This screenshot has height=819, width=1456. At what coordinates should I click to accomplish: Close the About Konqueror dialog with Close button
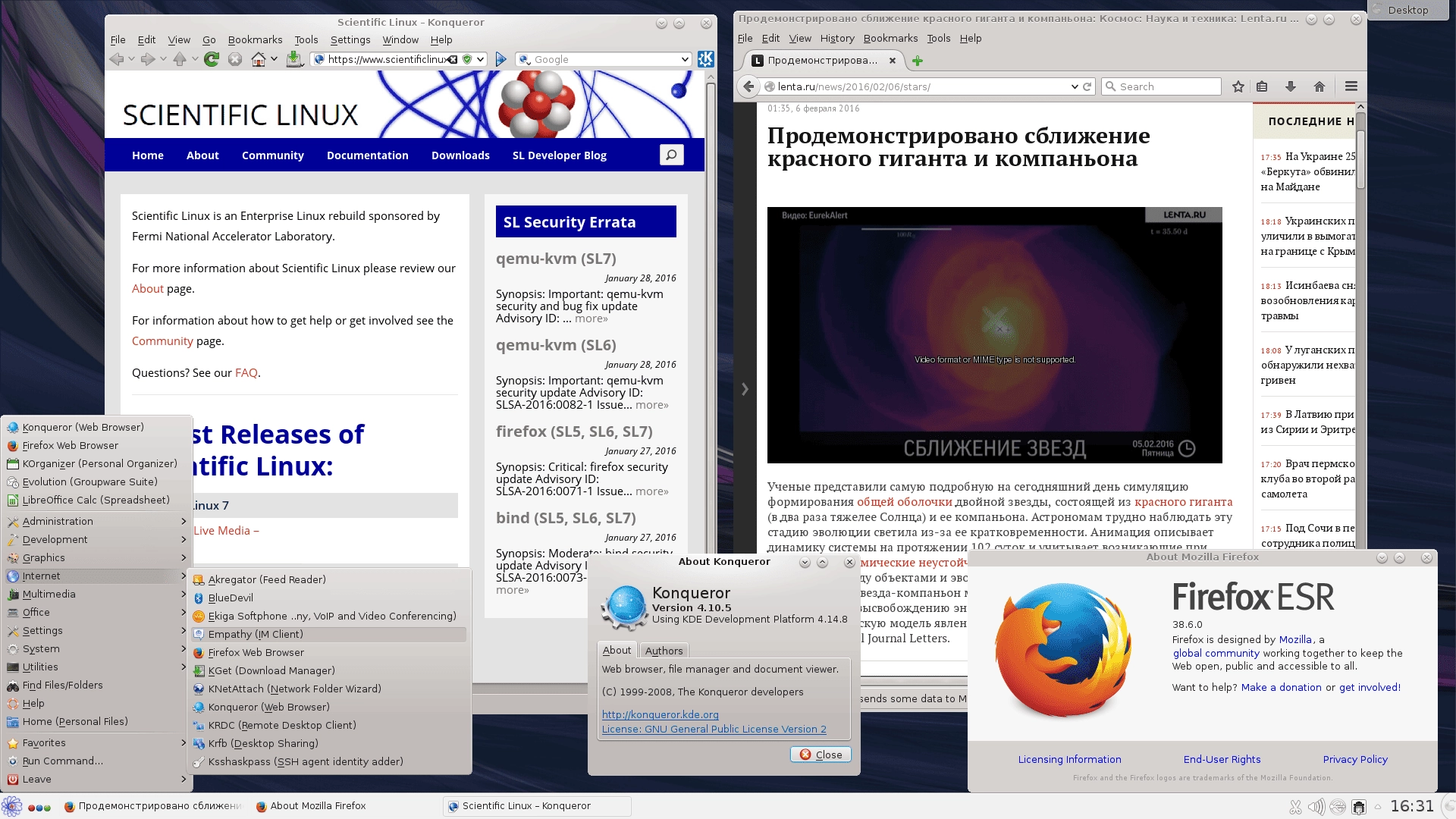821,755
